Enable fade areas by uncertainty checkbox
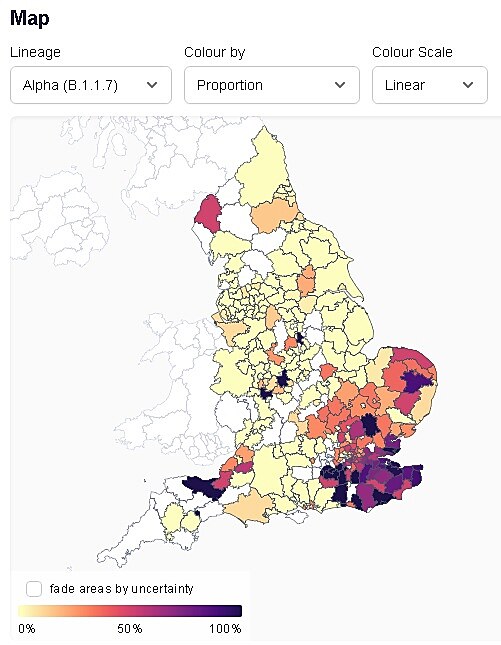 click(x=34, y=589)
